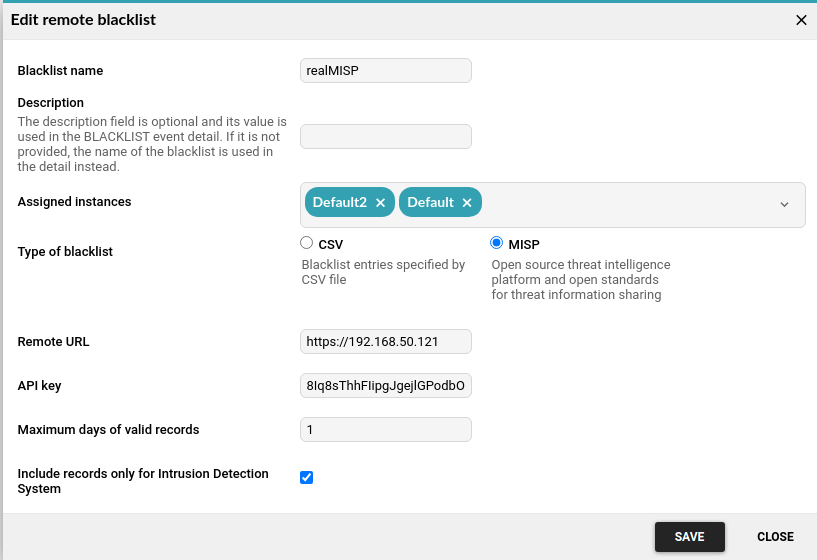Click the 'Assigned instances' label text

[75, 202]
